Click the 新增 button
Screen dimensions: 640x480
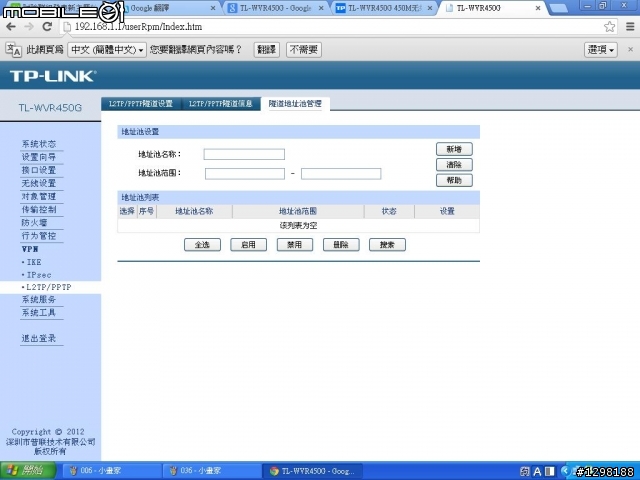(x=454, y=149)
